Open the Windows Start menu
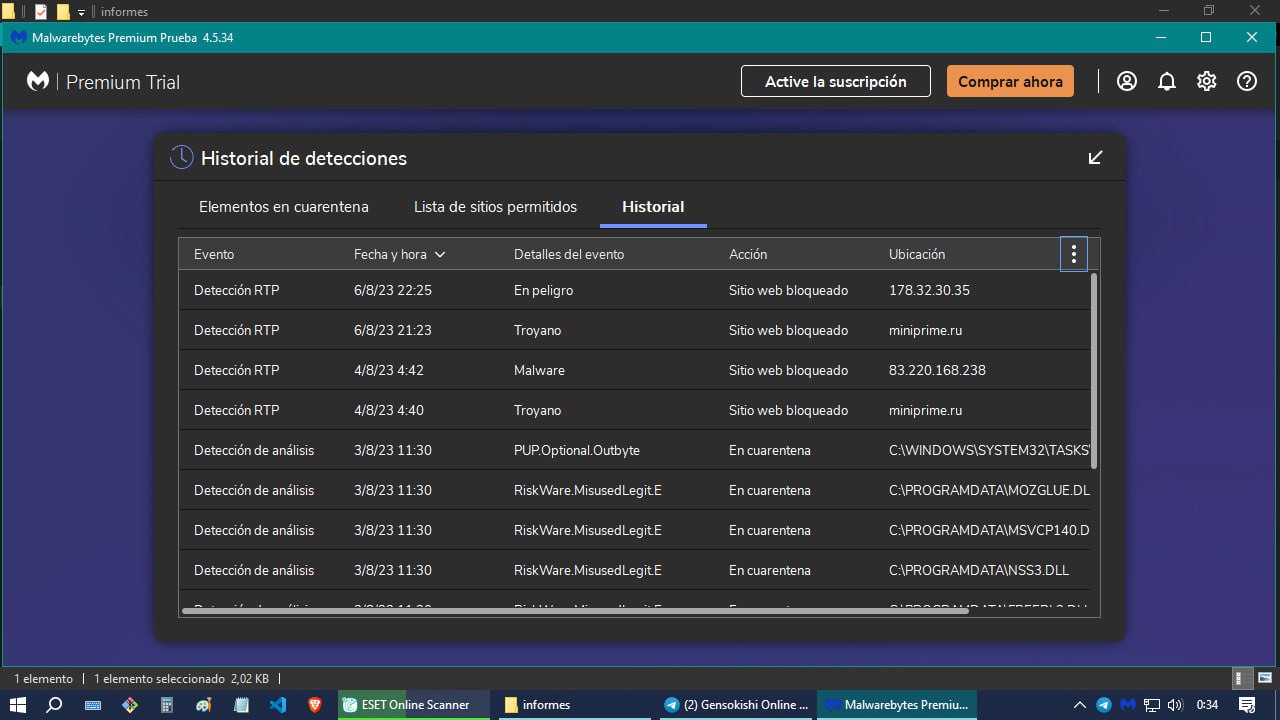Viewport: 1280px width, 720px height. 18,704
